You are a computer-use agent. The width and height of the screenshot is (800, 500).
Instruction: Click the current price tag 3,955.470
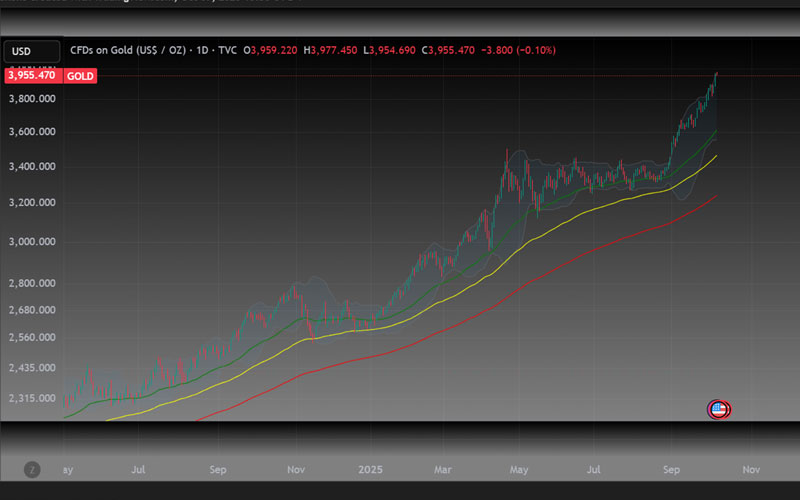coord(33,75)
